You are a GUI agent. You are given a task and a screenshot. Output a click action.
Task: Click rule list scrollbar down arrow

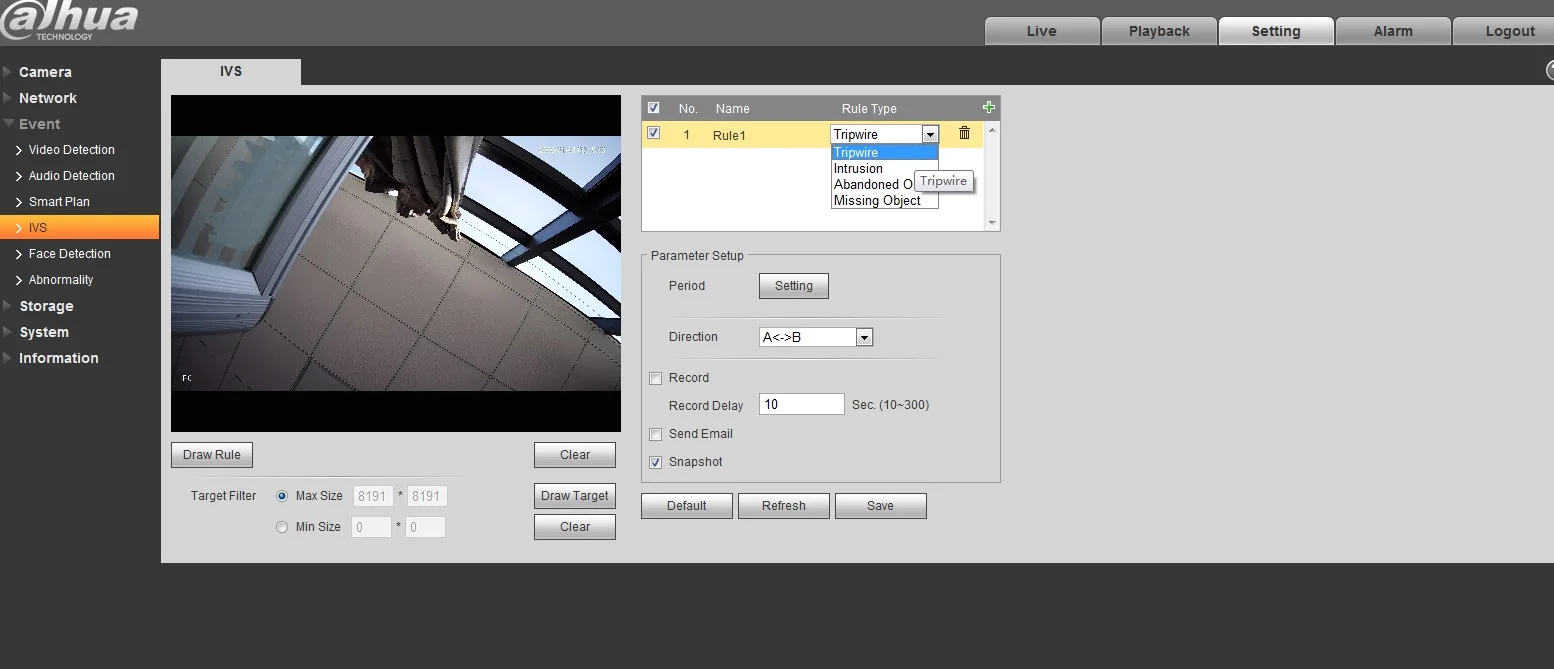tap(992, 223)
